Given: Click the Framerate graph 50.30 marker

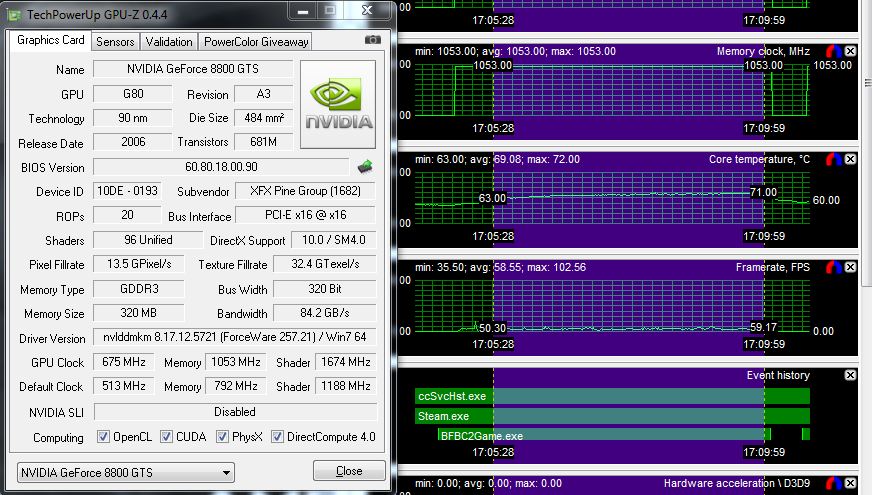Looking at the screenshot, I should pos(492,328).
